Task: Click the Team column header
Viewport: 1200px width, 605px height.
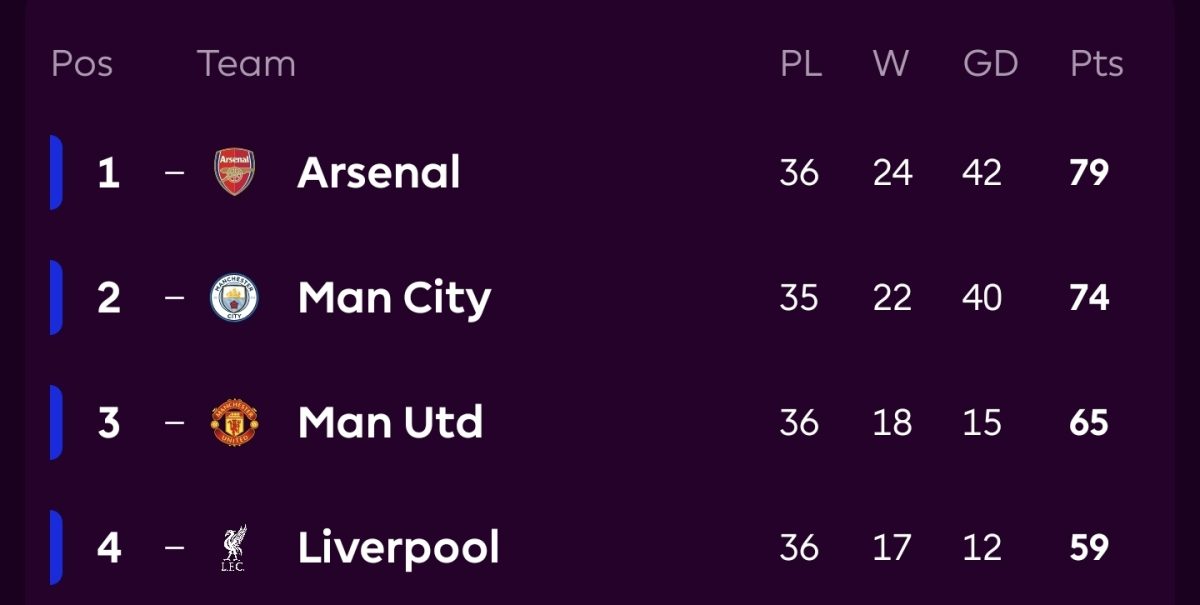Action: [247, 64]
